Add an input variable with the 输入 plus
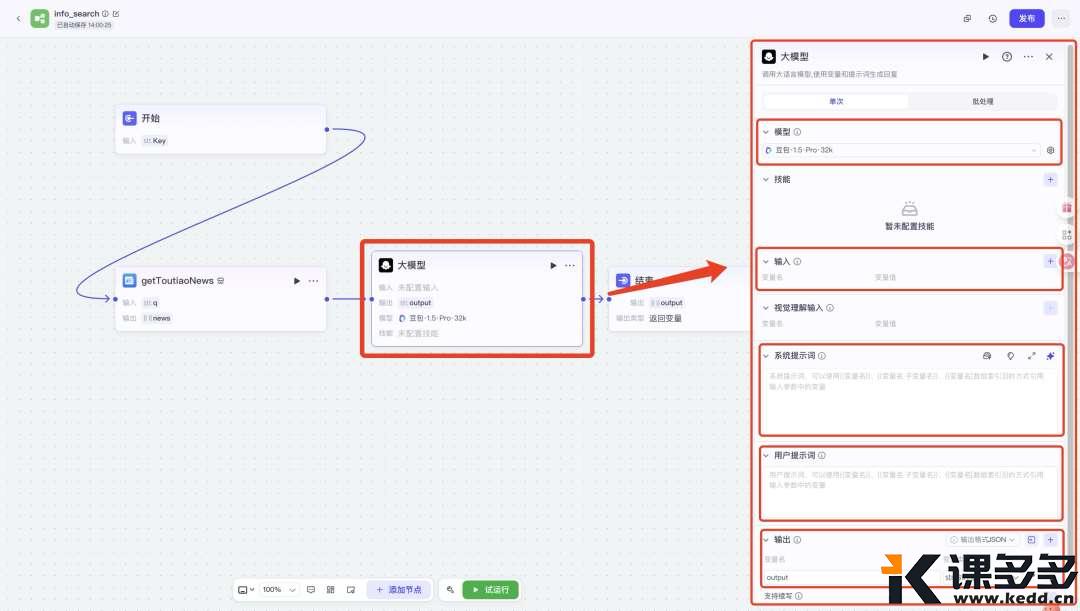Viewport: 1080px width, 611px height. click(1050, 261)
